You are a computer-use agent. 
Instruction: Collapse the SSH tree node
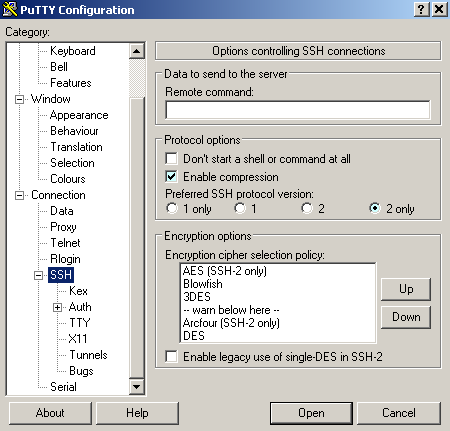point(39,275)
